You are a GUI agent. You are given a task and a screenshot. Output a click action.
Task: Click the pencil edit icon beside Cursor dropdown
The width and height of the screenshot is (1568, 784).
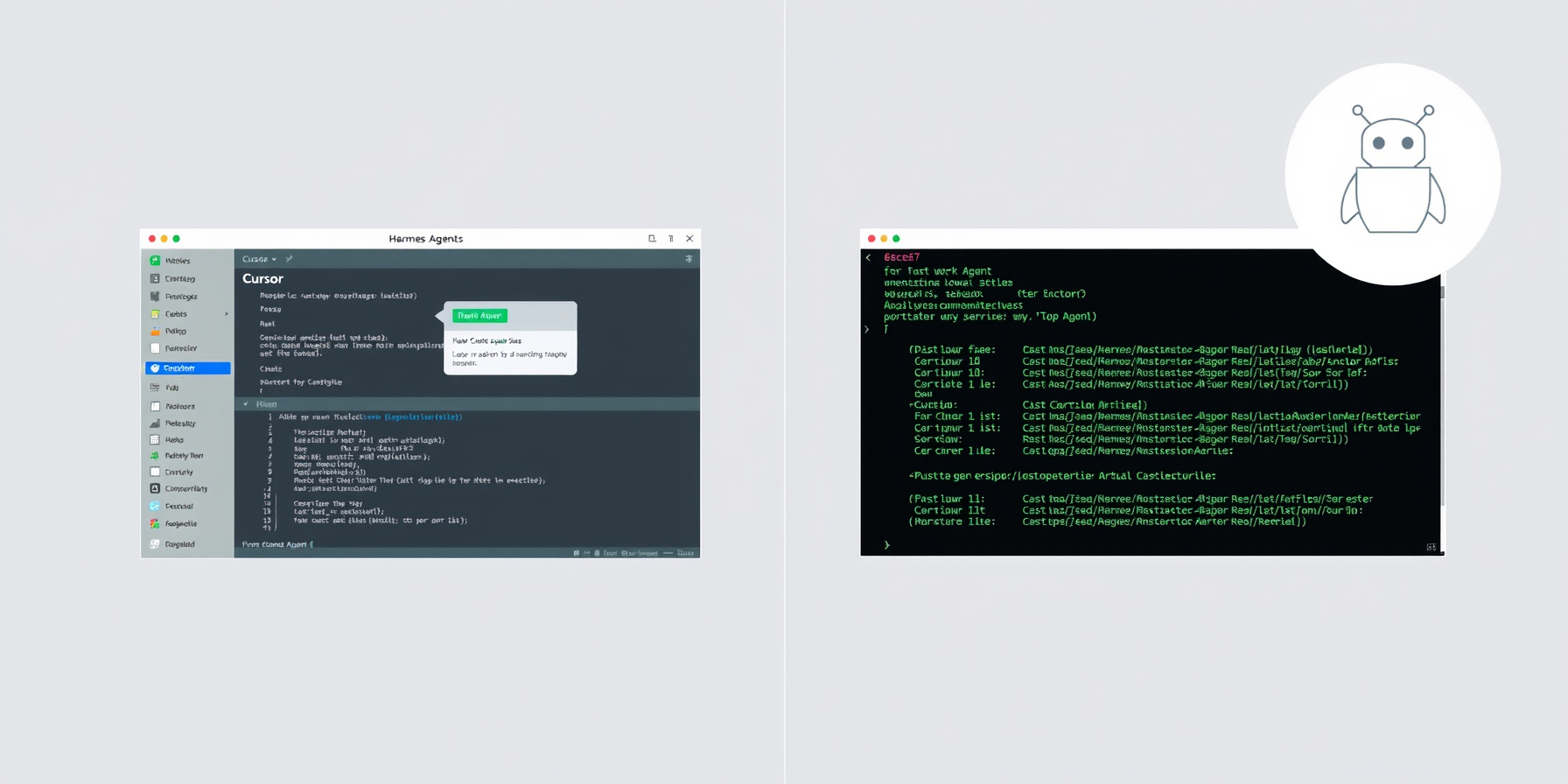tap(289, 259)
